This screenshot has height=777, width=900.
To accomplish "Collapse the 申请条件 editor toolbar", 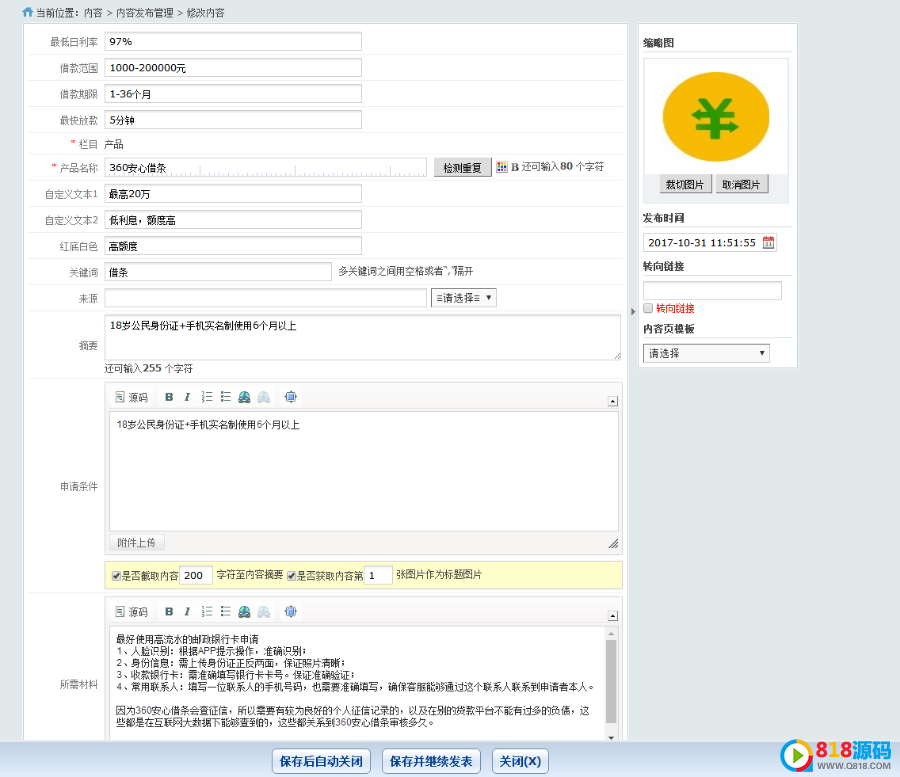I will (612, 401).
